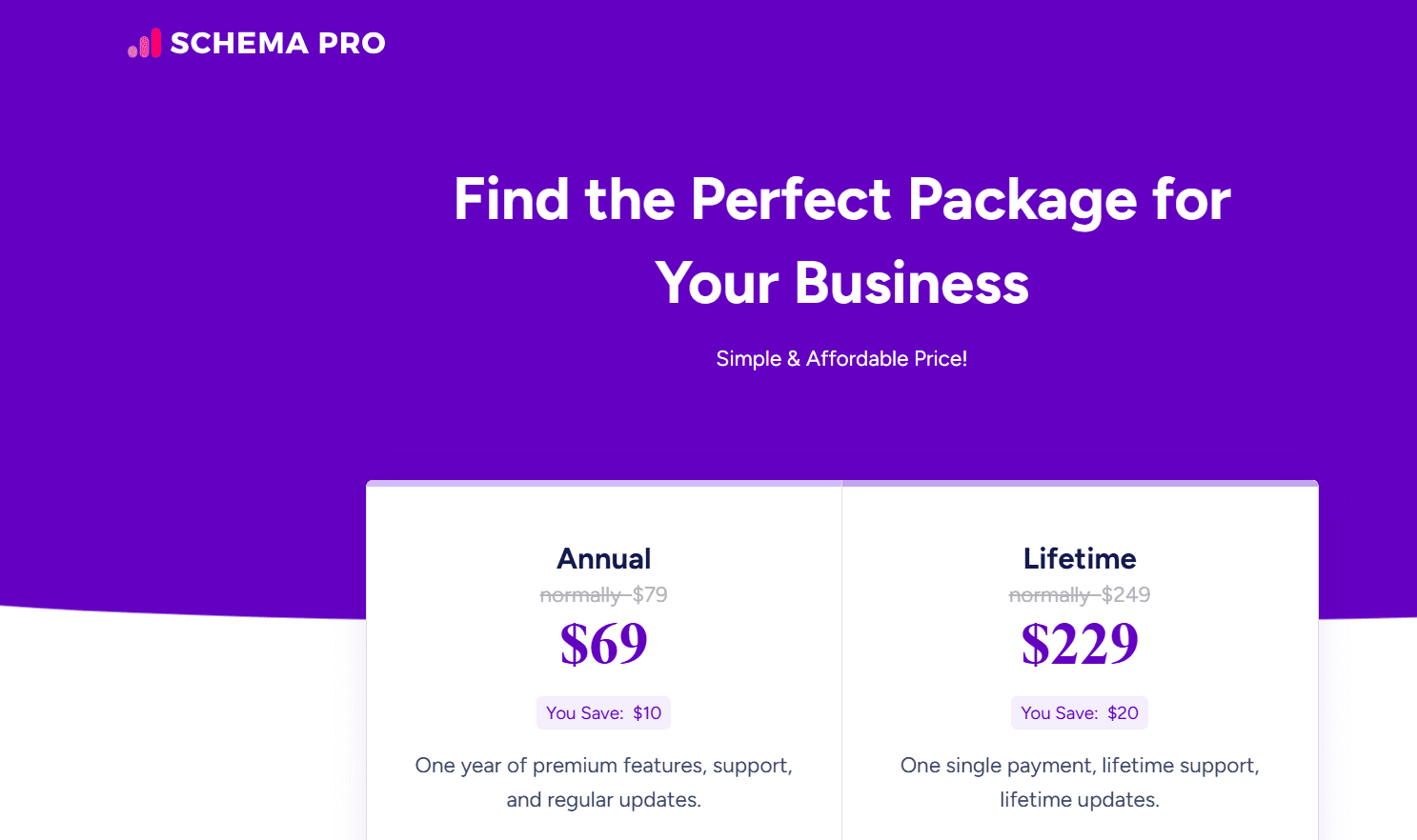Click the Lifetime plan description text
Viewport: 1417px width, 840px height.
click(1079, 782)
